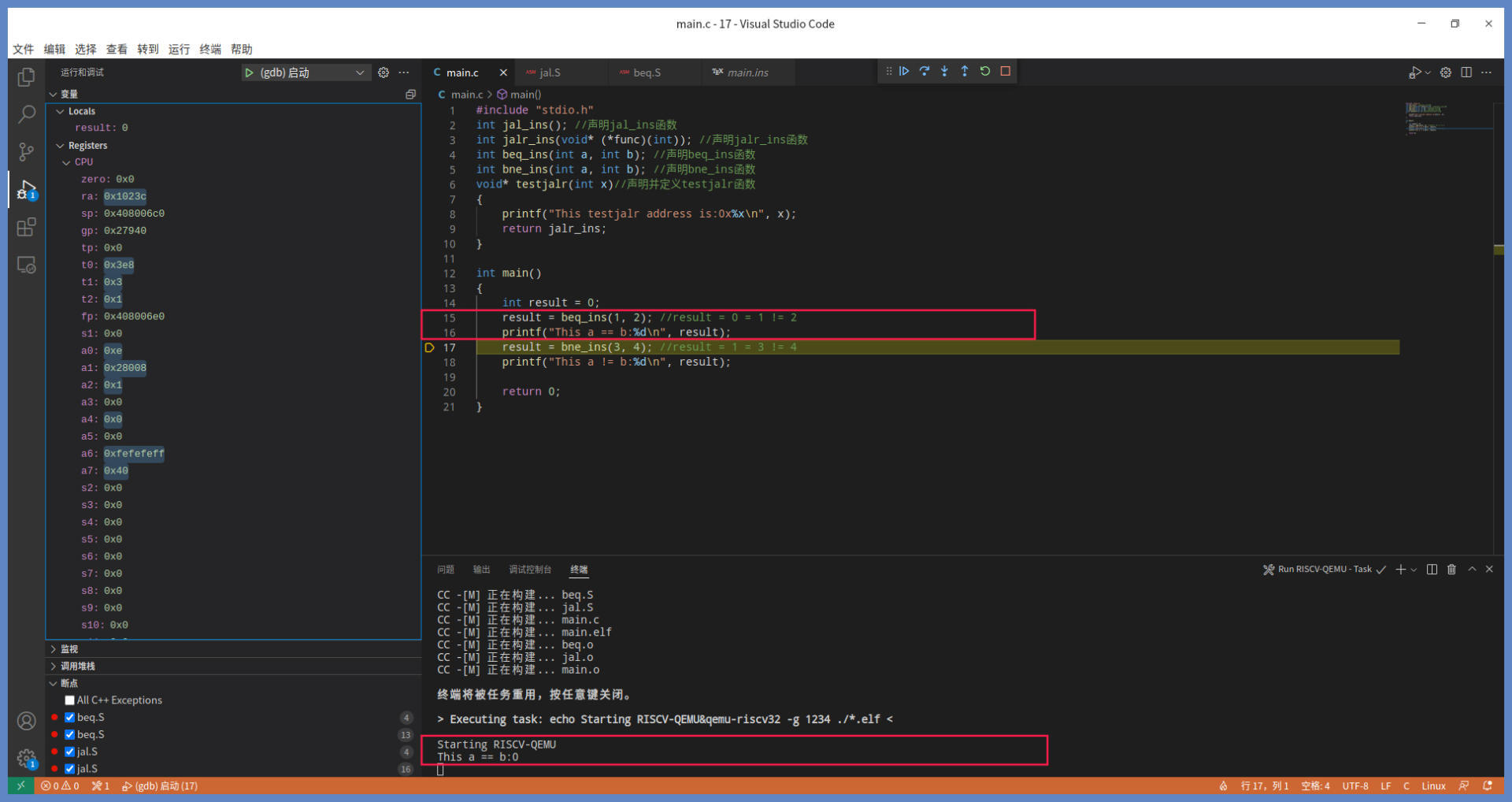Click the debug Step Over button
Image resolution: width=1512 pixels, height=802 pixels.
click(x=925, y=72)
